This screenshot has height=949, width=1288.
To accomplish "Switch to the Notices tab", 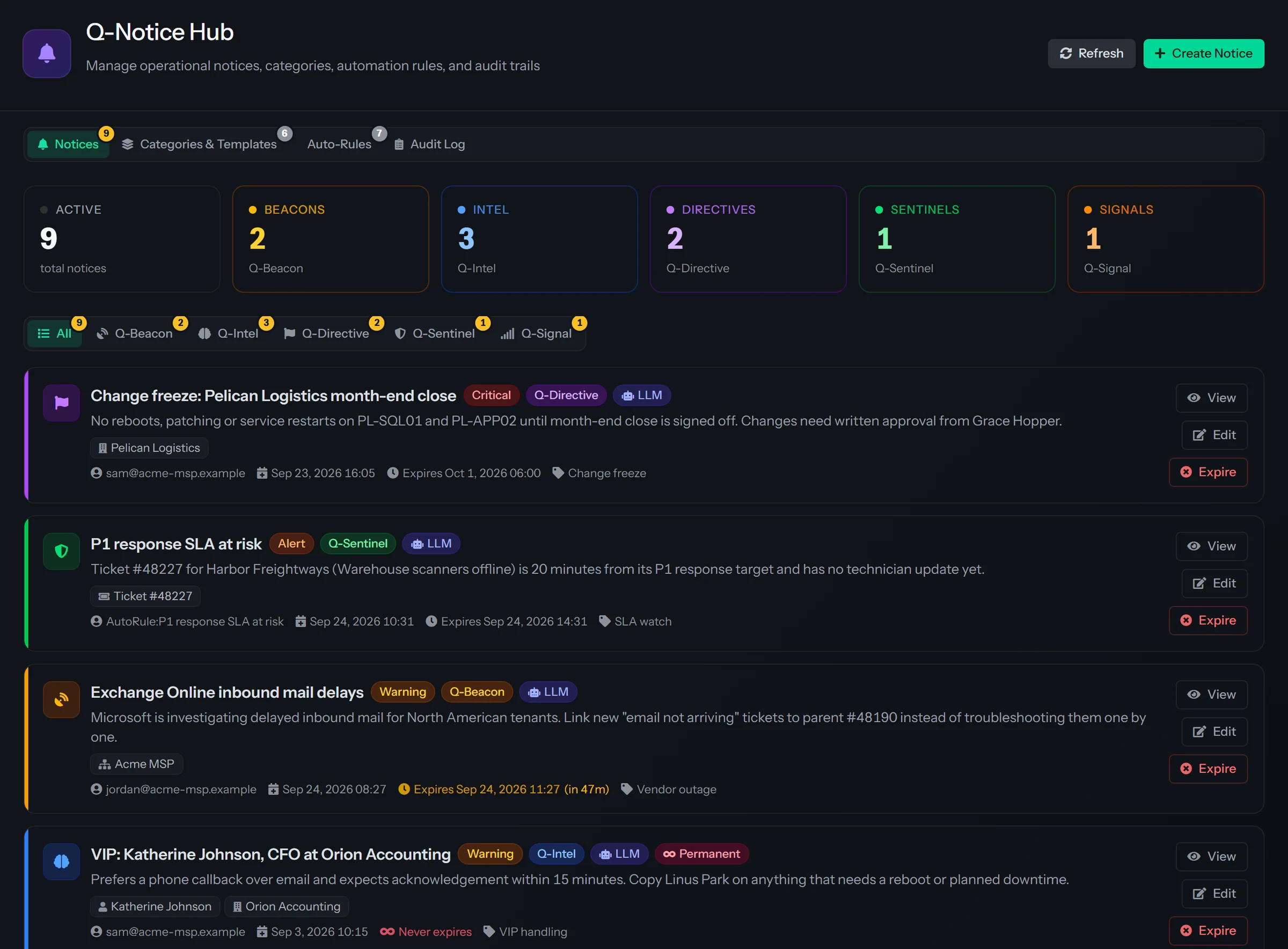I will coord(68,144).
